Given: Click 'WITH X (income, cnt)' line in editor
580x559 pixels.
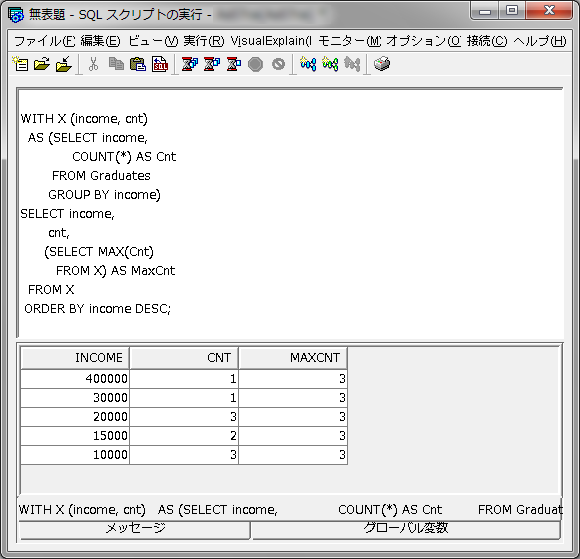Looking at the screenshot, I should pyautogui.click(x=84, y=119).
